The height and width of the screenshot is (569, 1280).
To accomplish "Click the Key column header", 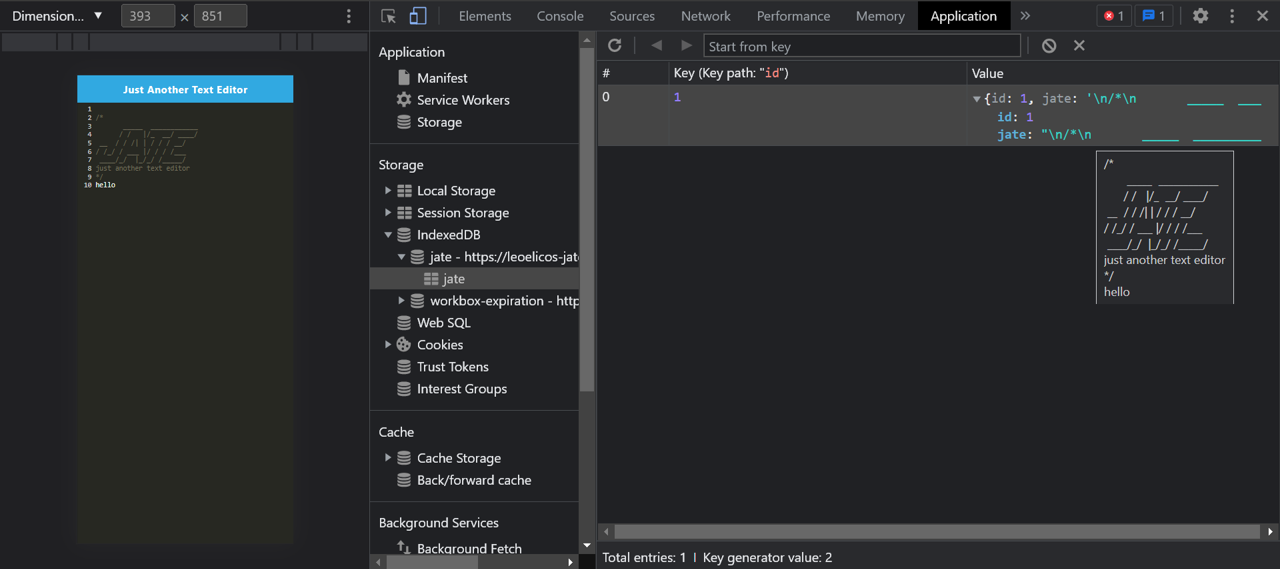I will tap(818, 73).
